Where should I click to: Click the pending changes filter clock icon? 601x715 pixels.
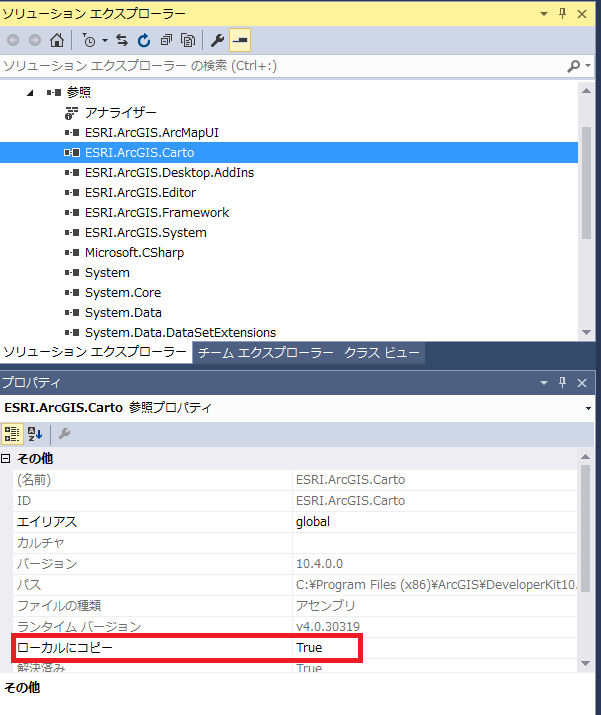pos(89,41)
